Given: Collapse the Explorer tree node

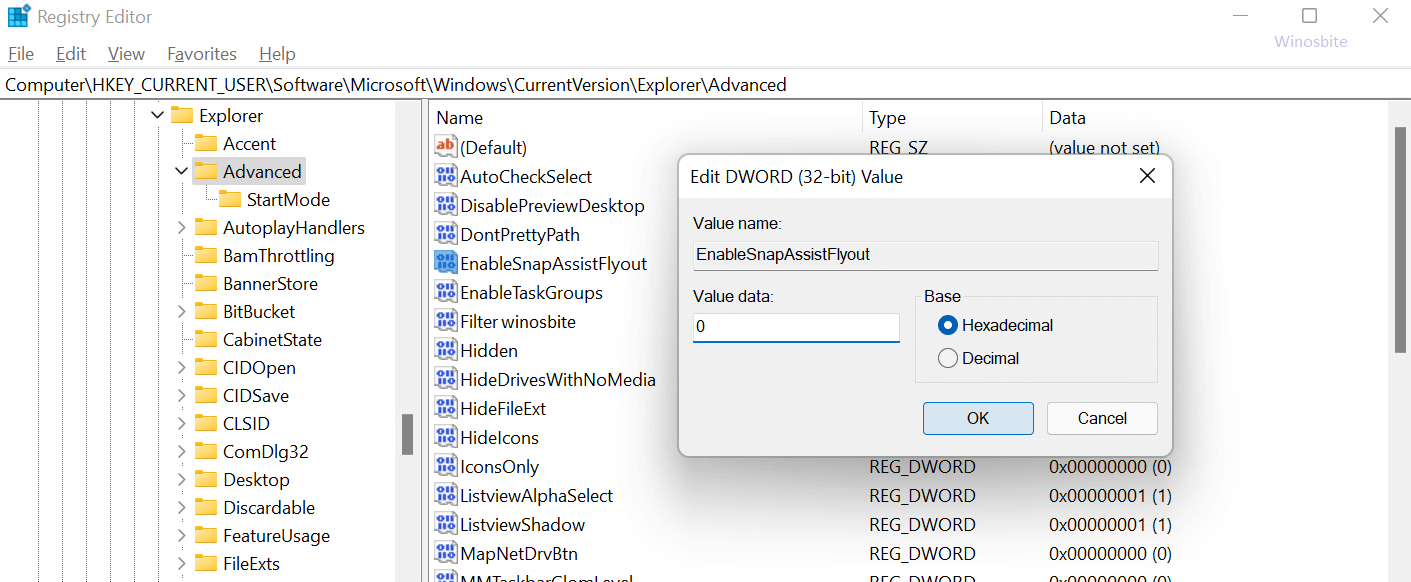Looking at the screenshot, I should (157, 116).
